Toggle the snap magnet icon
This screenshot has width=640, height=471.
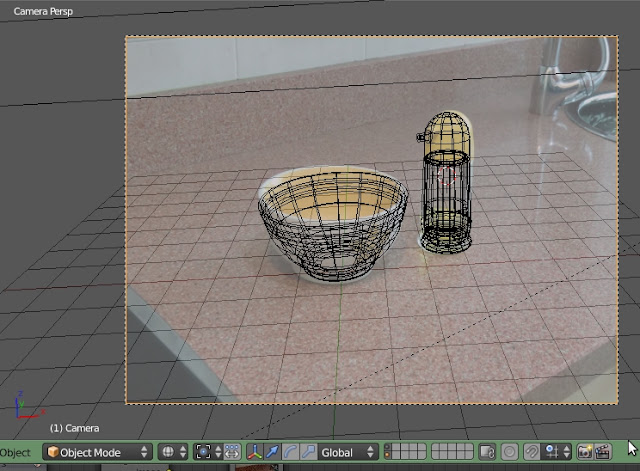pos(531,452)
